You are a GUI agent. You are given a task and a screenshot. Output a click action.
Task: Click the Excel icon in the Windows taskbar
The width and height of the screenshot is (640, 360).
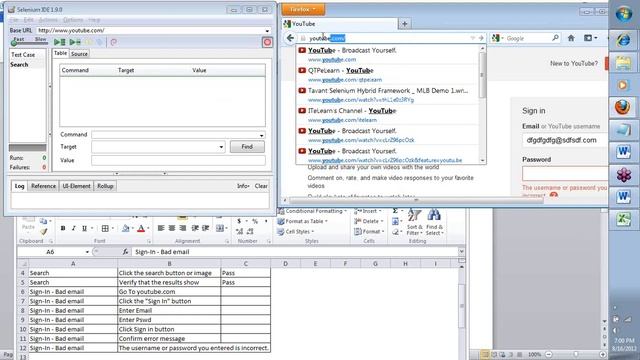coord(623,220)
